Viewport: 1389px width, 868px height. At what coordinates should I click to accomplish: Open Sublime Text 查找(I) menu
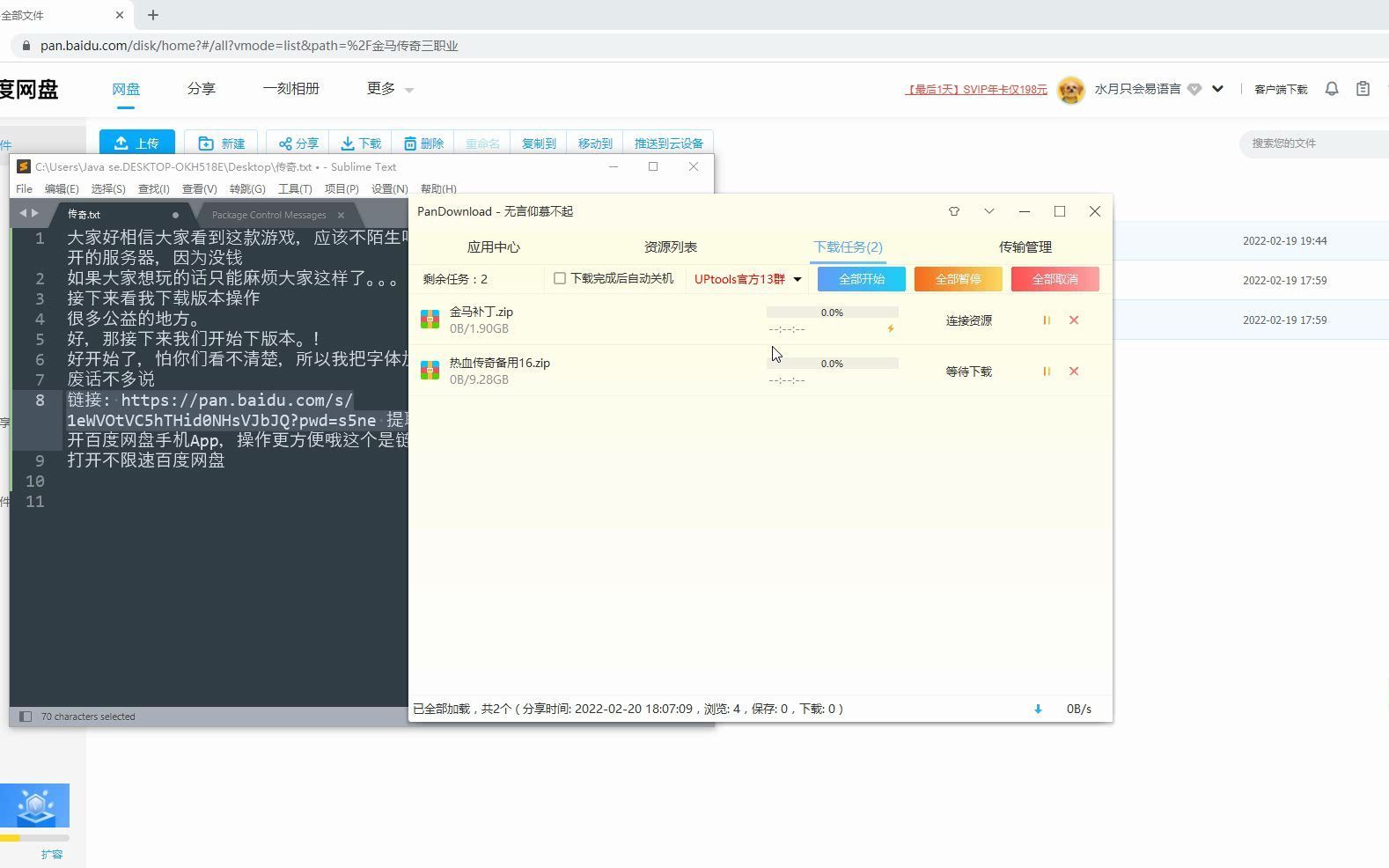(x=153, y=189)
